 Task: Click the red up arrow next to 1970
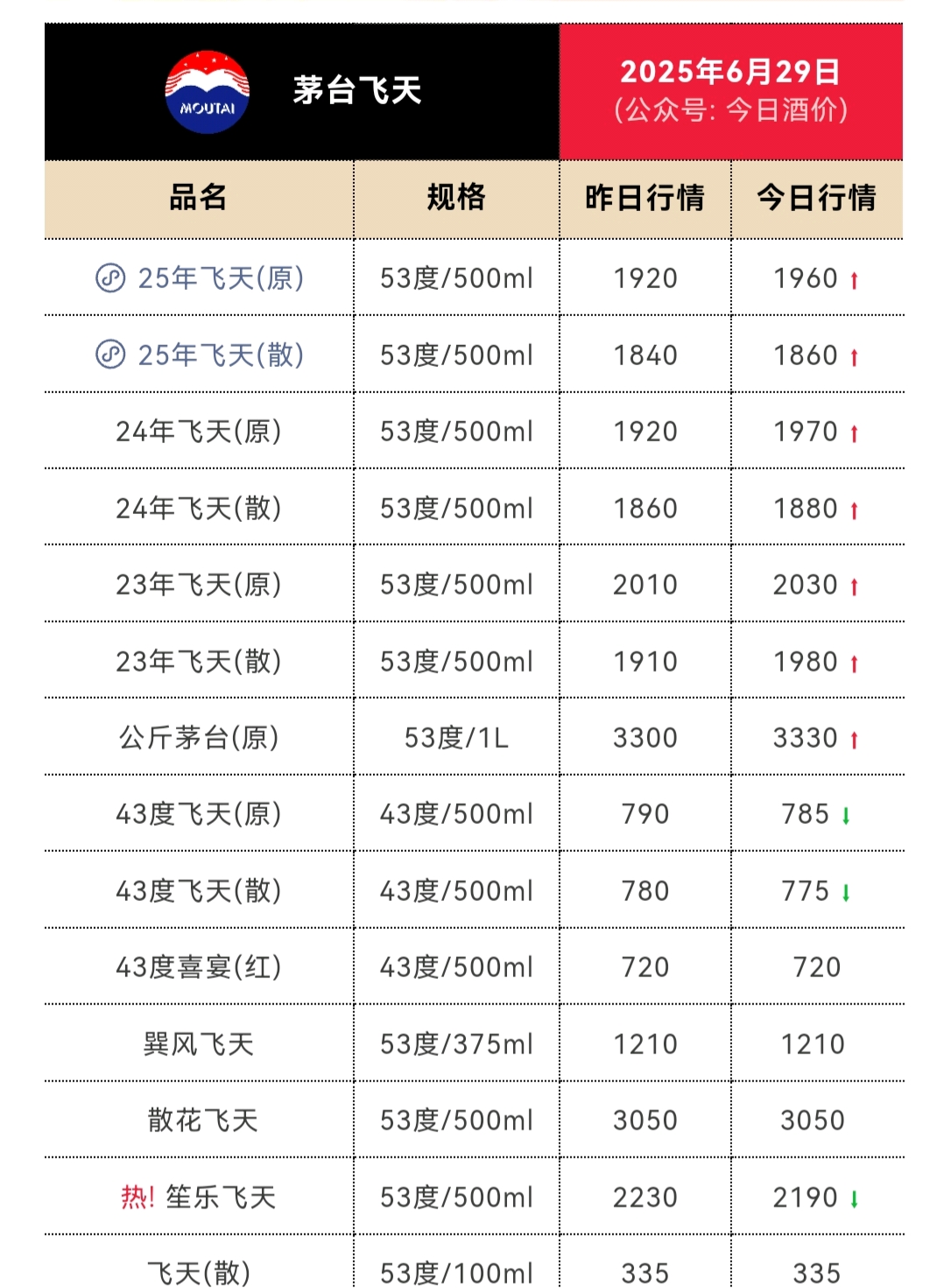854,433
